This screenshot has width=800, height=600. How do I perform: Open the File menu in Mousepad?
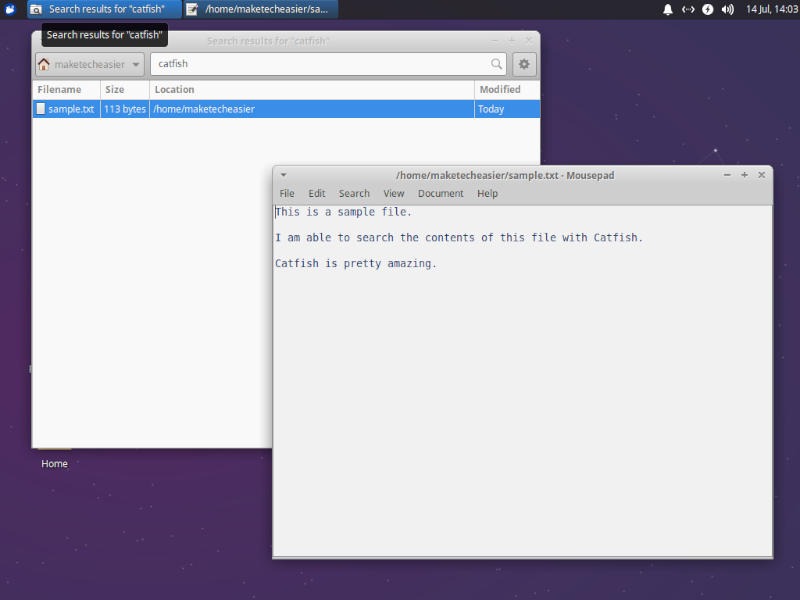coord(285,193)
